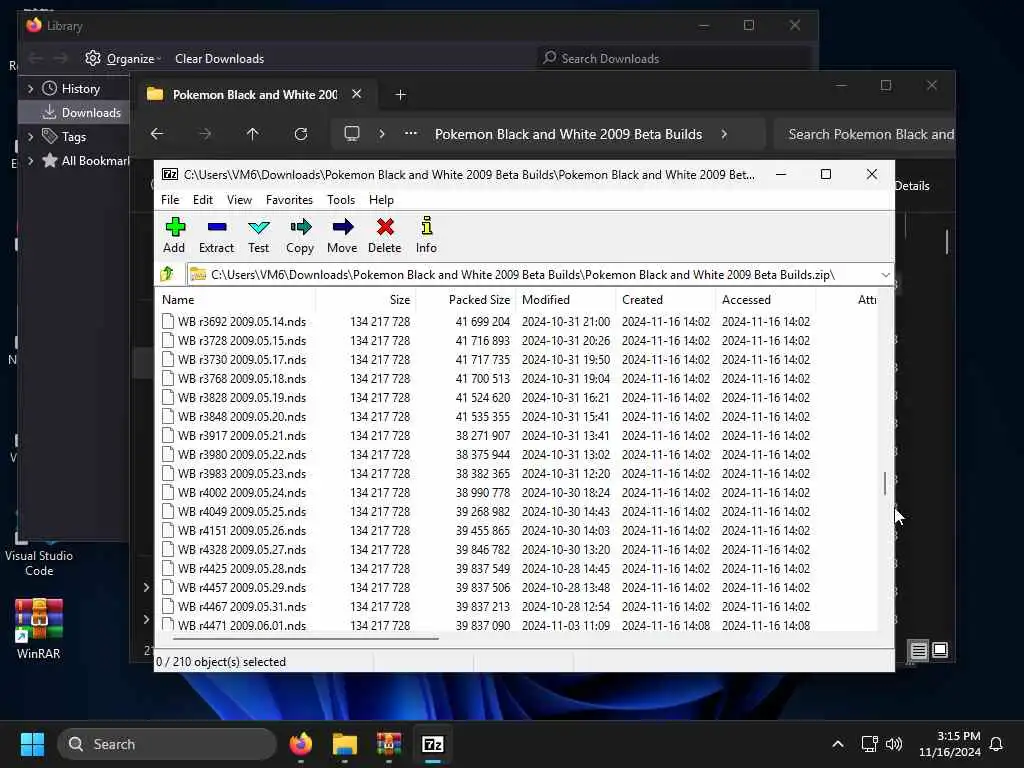Sort by the Created column header

point(666,300)
